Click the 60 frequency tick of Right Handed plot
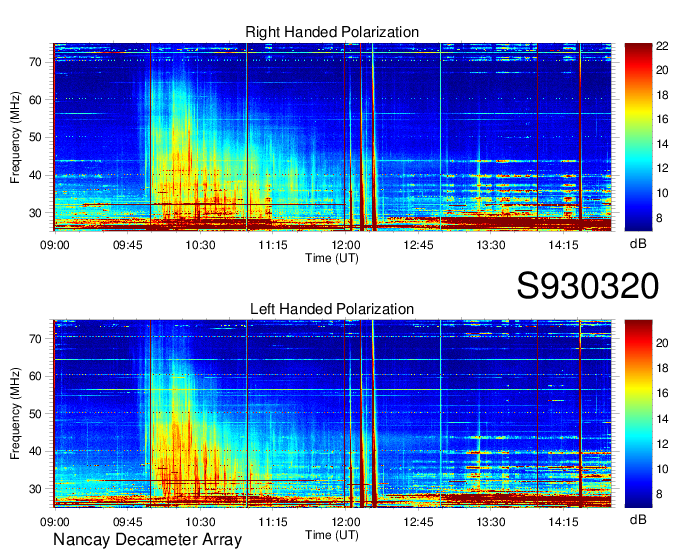 [35, 100]
